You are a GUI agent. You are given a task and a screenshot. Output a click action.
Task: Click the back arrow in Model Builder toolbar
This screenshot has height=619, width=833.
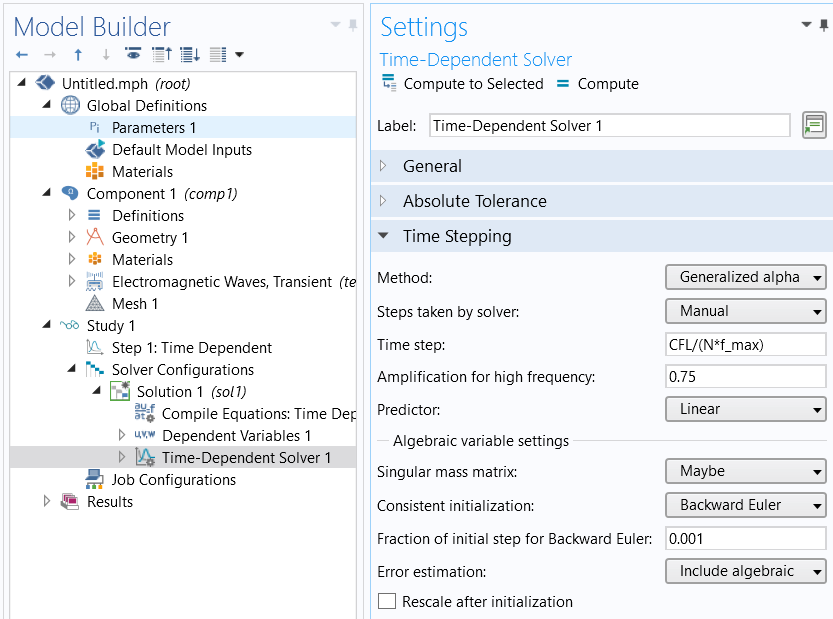[x=22, y=54]
